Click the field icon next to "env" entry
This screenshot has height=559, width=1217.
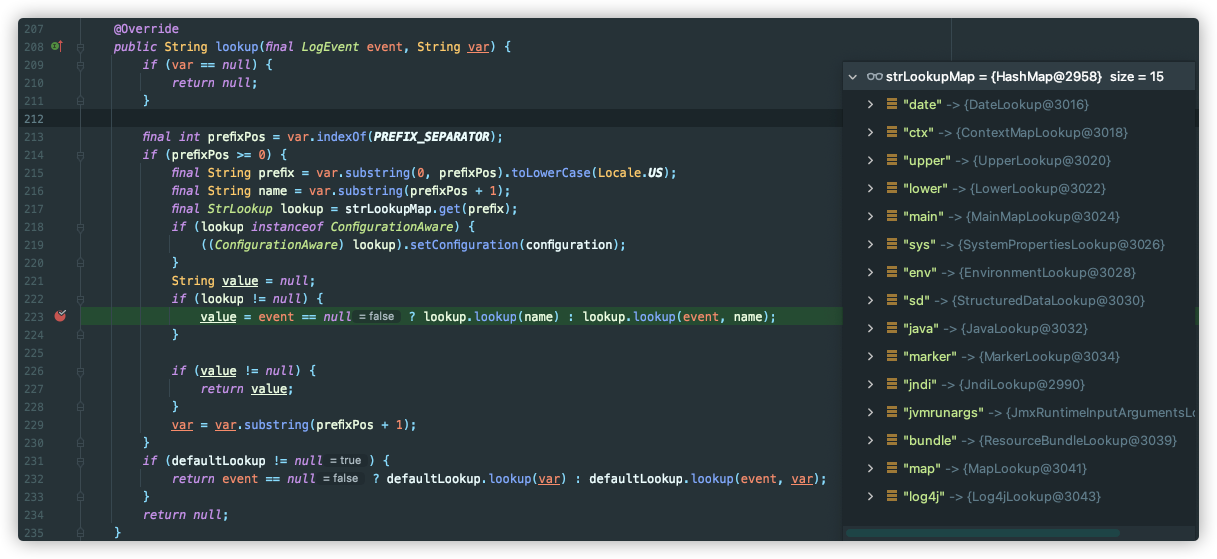(890, 272)
